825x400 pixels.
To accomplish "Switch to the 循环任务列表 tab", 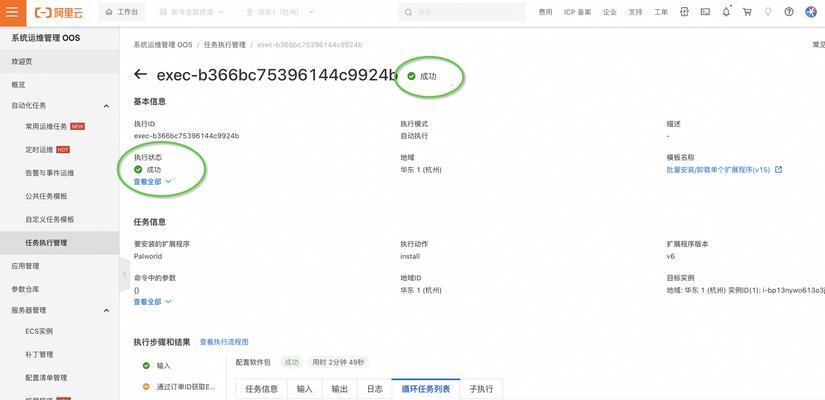I will click(x=426, y=389).
